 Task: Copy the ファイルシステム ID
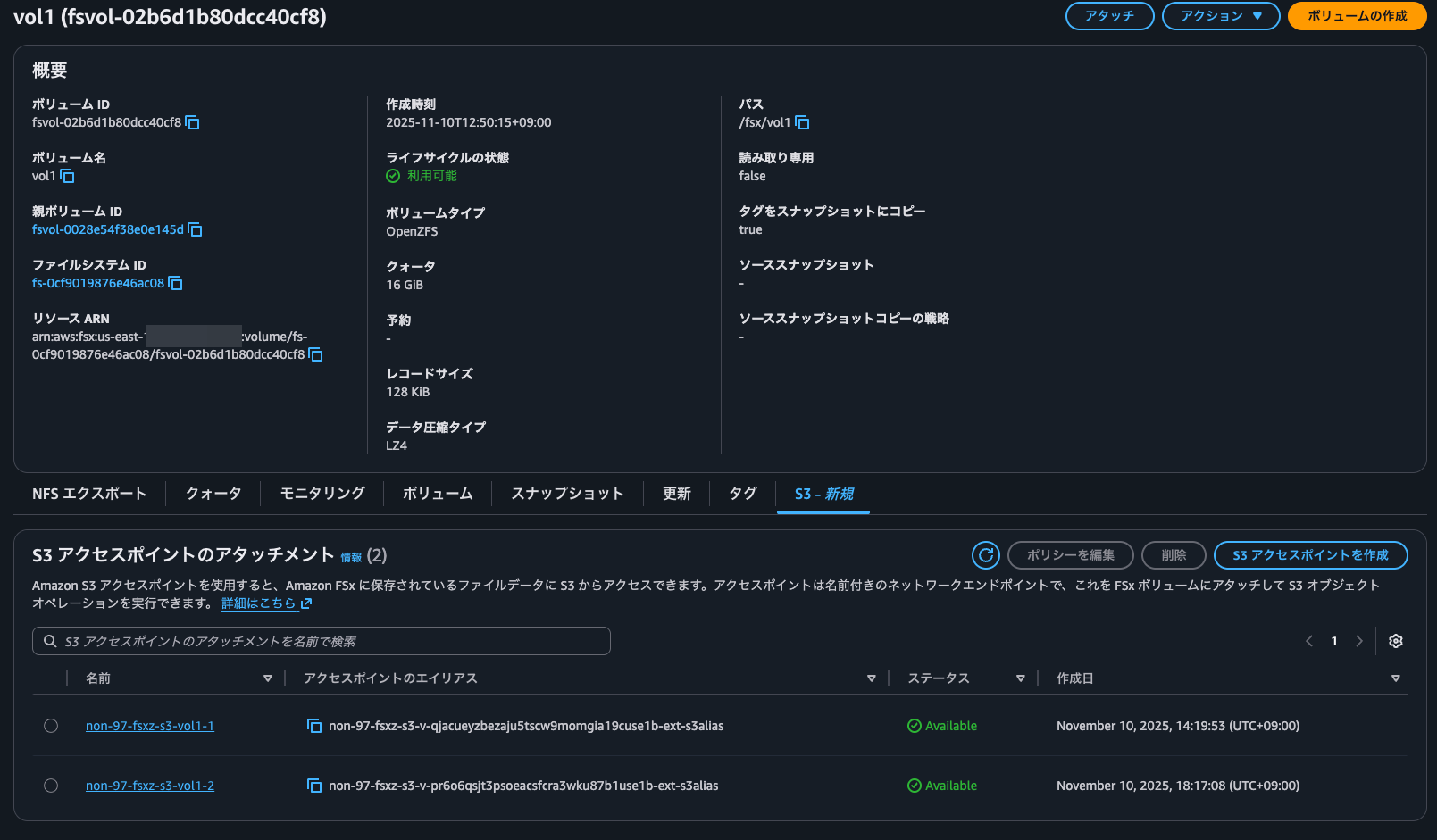(175, 284)
